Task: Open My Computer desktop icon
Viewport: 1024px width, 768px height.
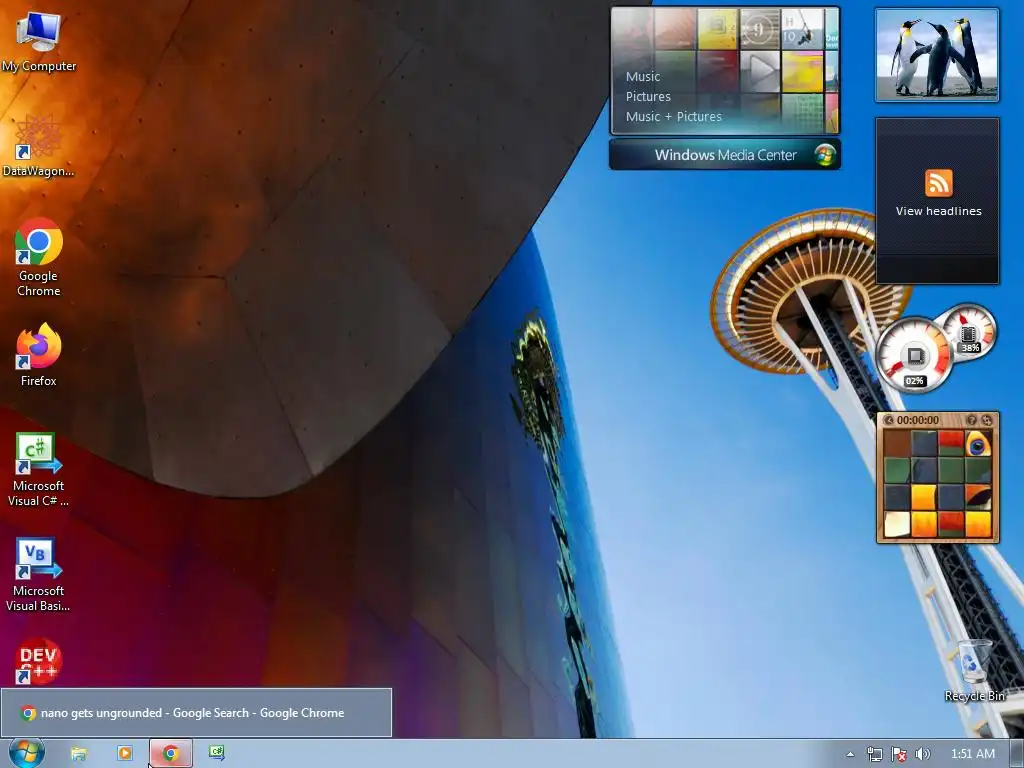Action: pos(39,42)
